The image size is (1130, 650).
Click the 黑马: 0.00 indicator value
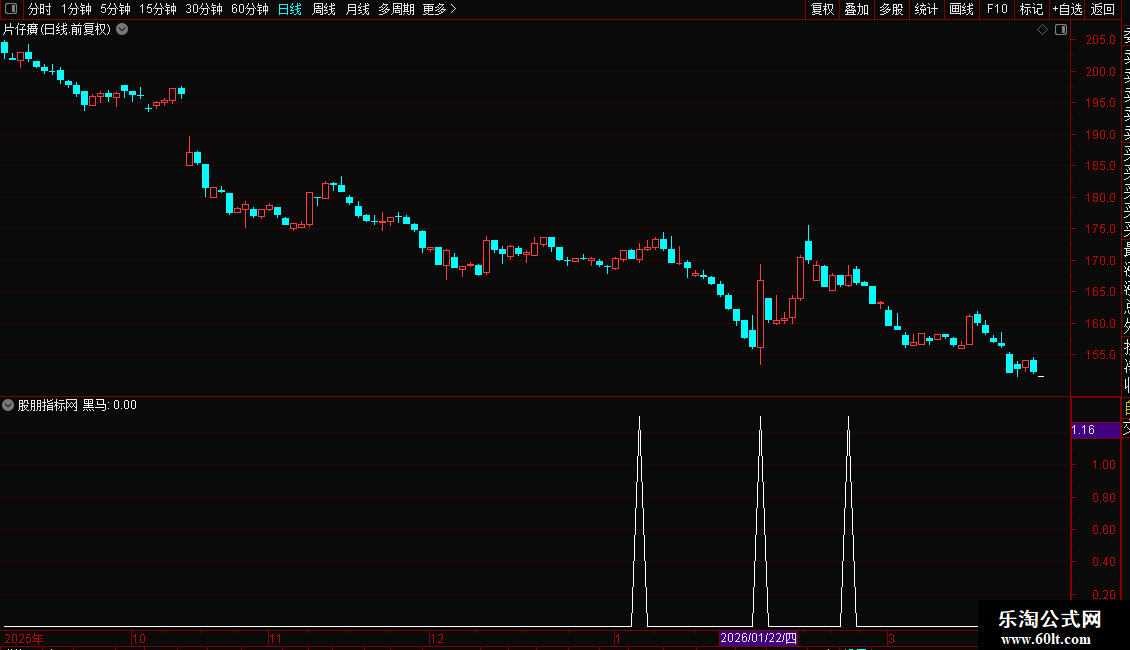pos(110,405)
